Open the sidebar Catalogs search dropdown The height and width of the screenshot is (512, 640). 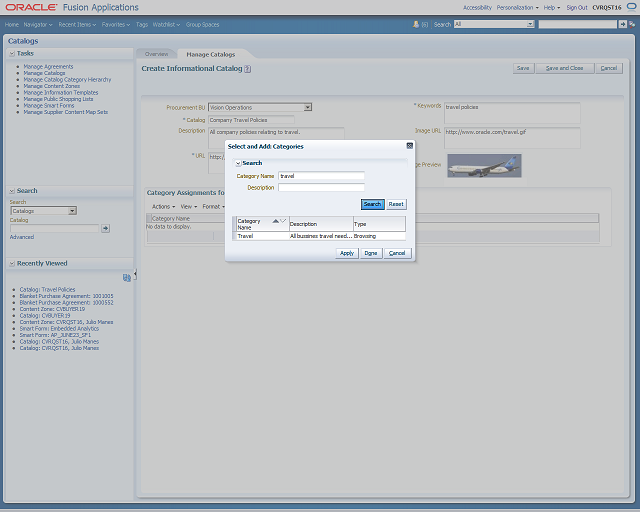click(72, 211)
